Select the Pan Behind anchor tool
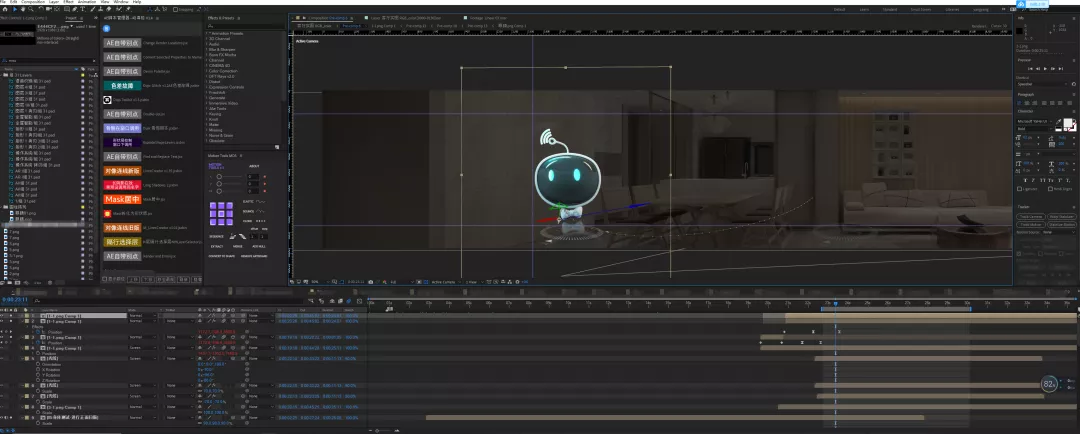This screenshot has height=434, width=1080. click(x=57, y=10)
